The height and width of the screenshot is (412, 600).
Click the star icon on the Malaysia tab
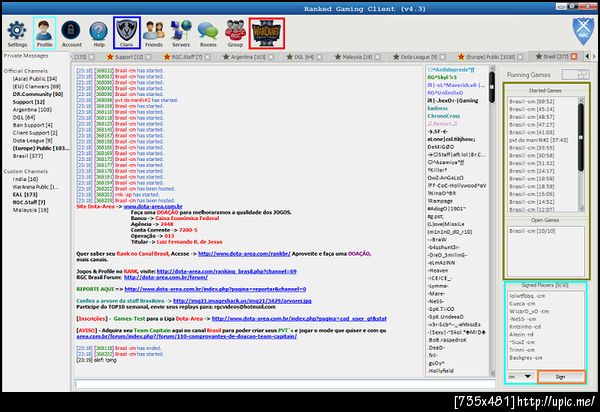338,57
